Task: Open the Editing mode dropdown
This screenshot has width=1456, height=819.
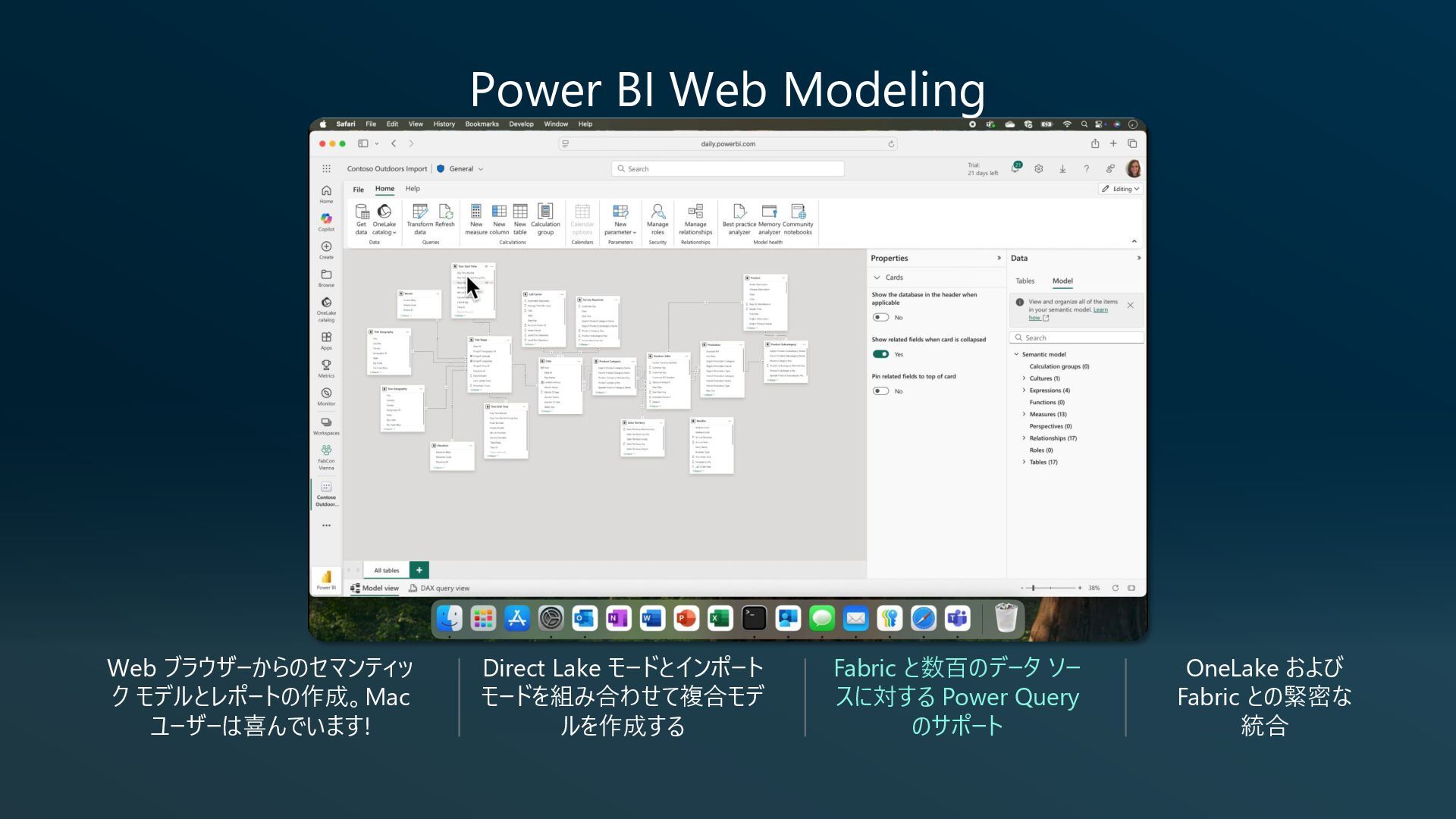Action: coord(1122,189)
